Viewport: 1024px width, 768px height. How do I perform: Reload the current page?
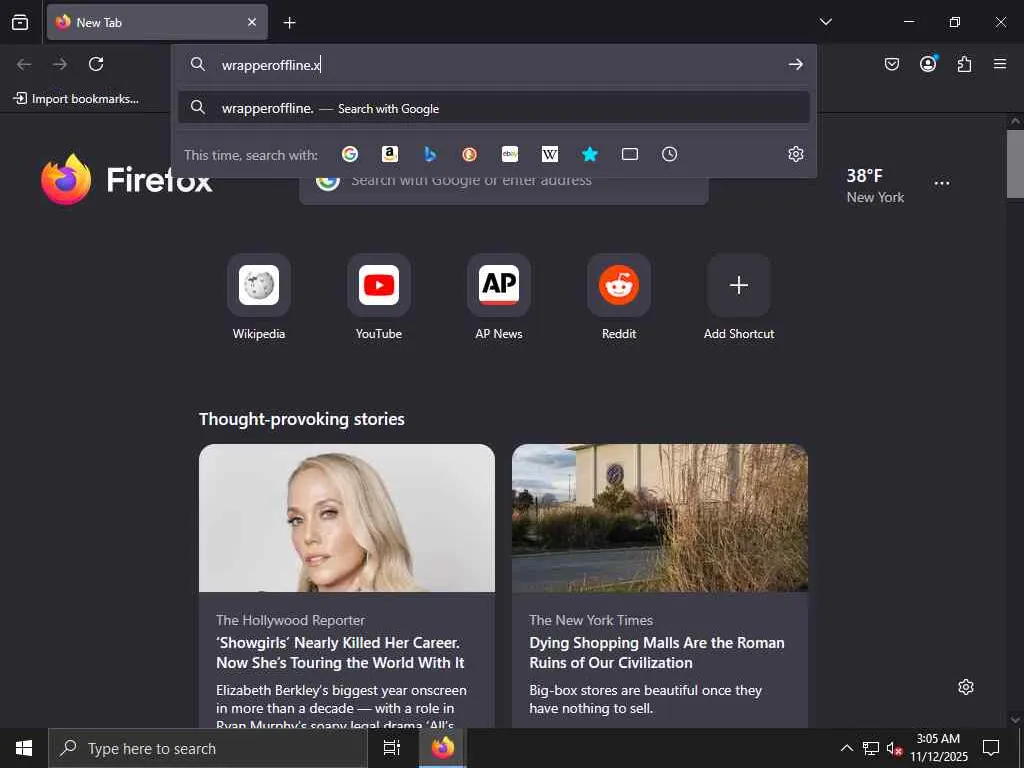pyautogui.click(x=96, y=64)
